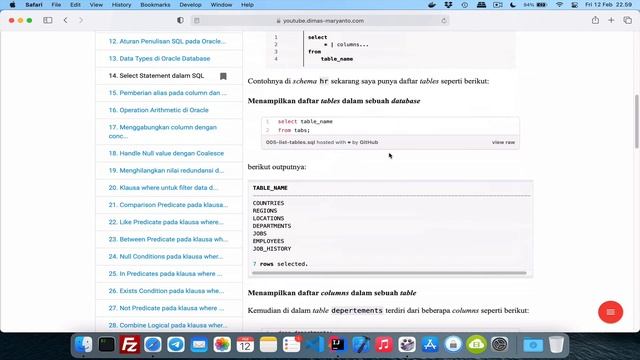Open lesson 28 Combine Logical
Screen dimensions: 640x360
(x=168, y=325)
